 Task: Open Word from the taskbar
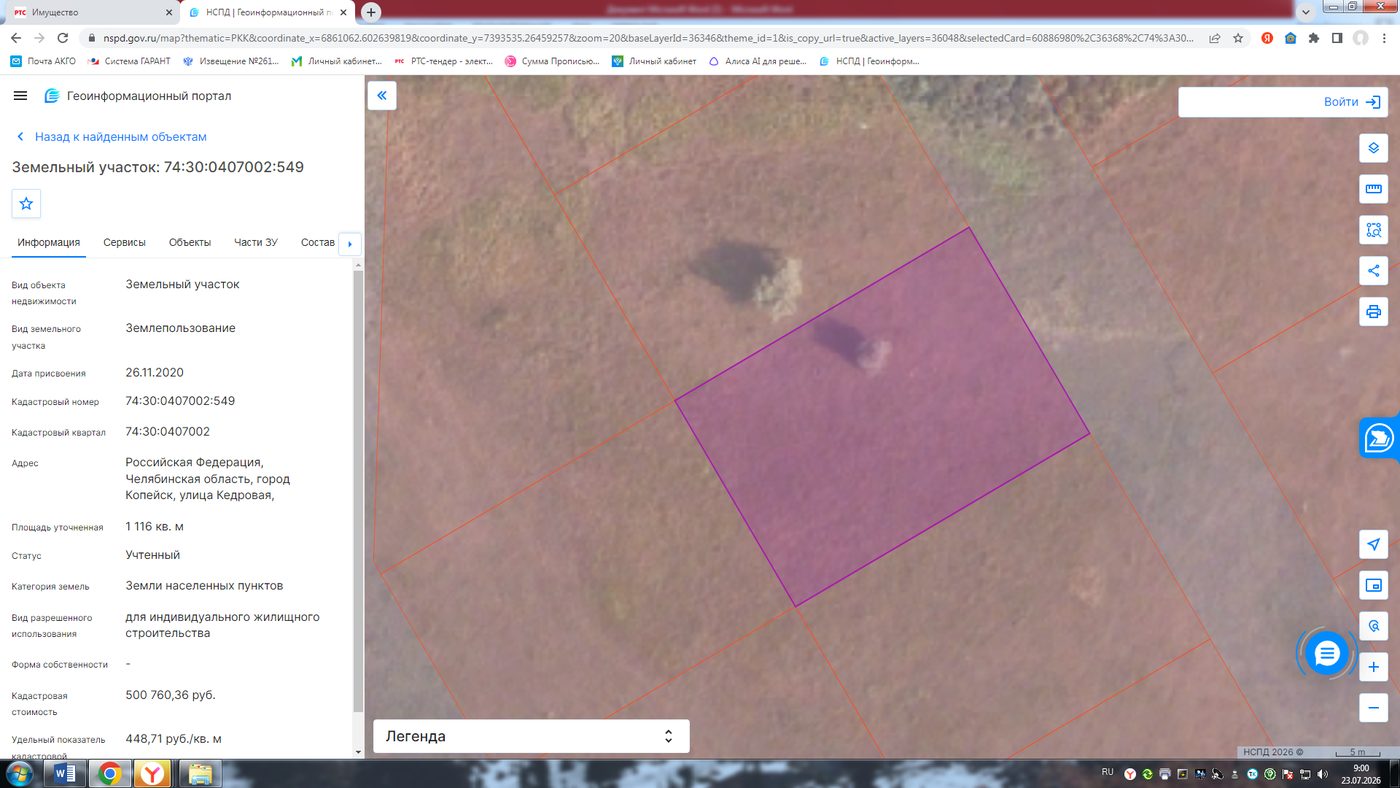click(65, 774)
